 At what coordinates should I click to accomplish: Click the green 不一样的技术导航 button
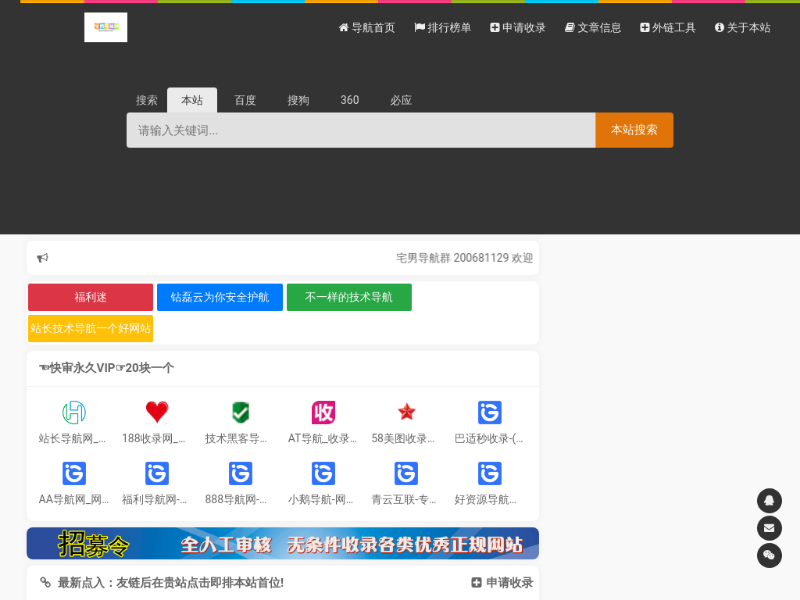click(x=349, y=297)
